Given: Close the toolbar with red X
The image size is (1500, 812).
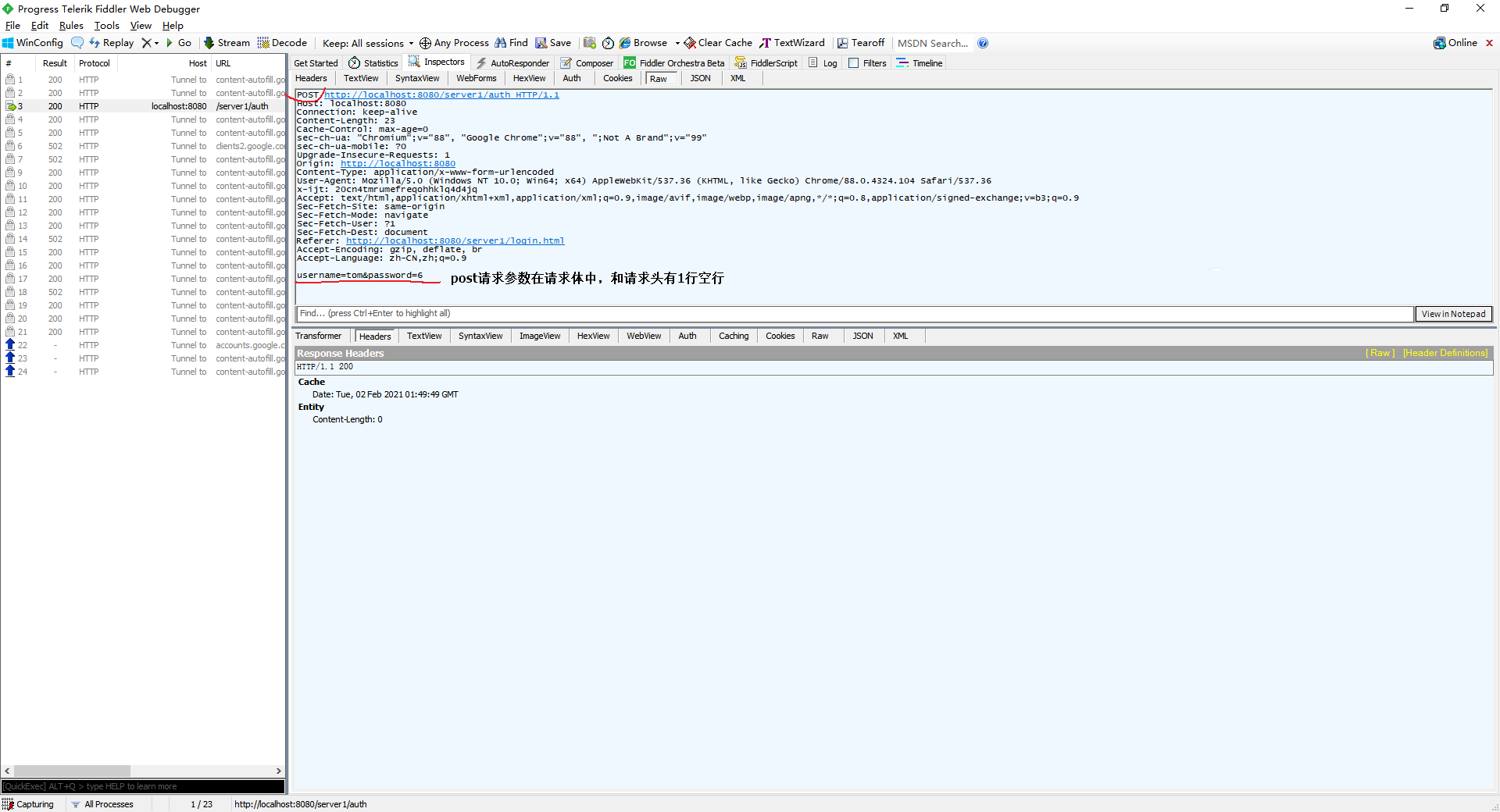Looking at the screenshot, I should click(x=1489, y=43).
